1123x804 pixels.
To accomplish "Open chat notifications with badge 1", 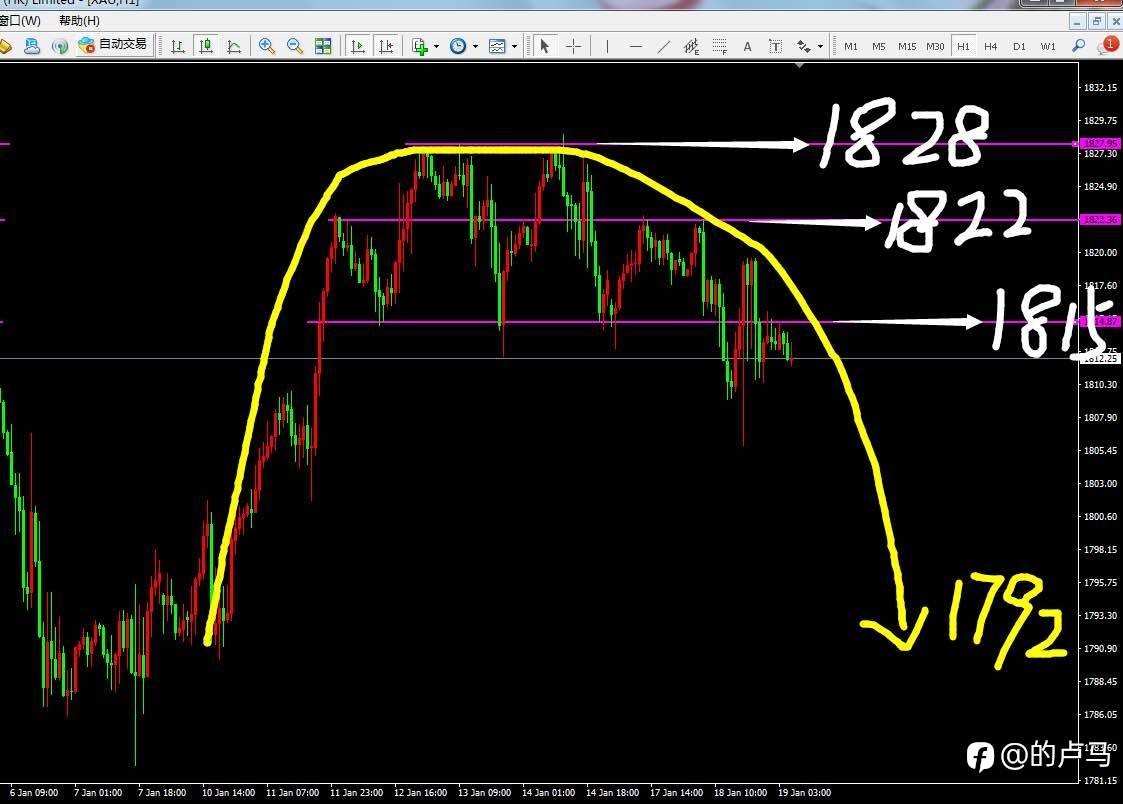I will 1107,46.
